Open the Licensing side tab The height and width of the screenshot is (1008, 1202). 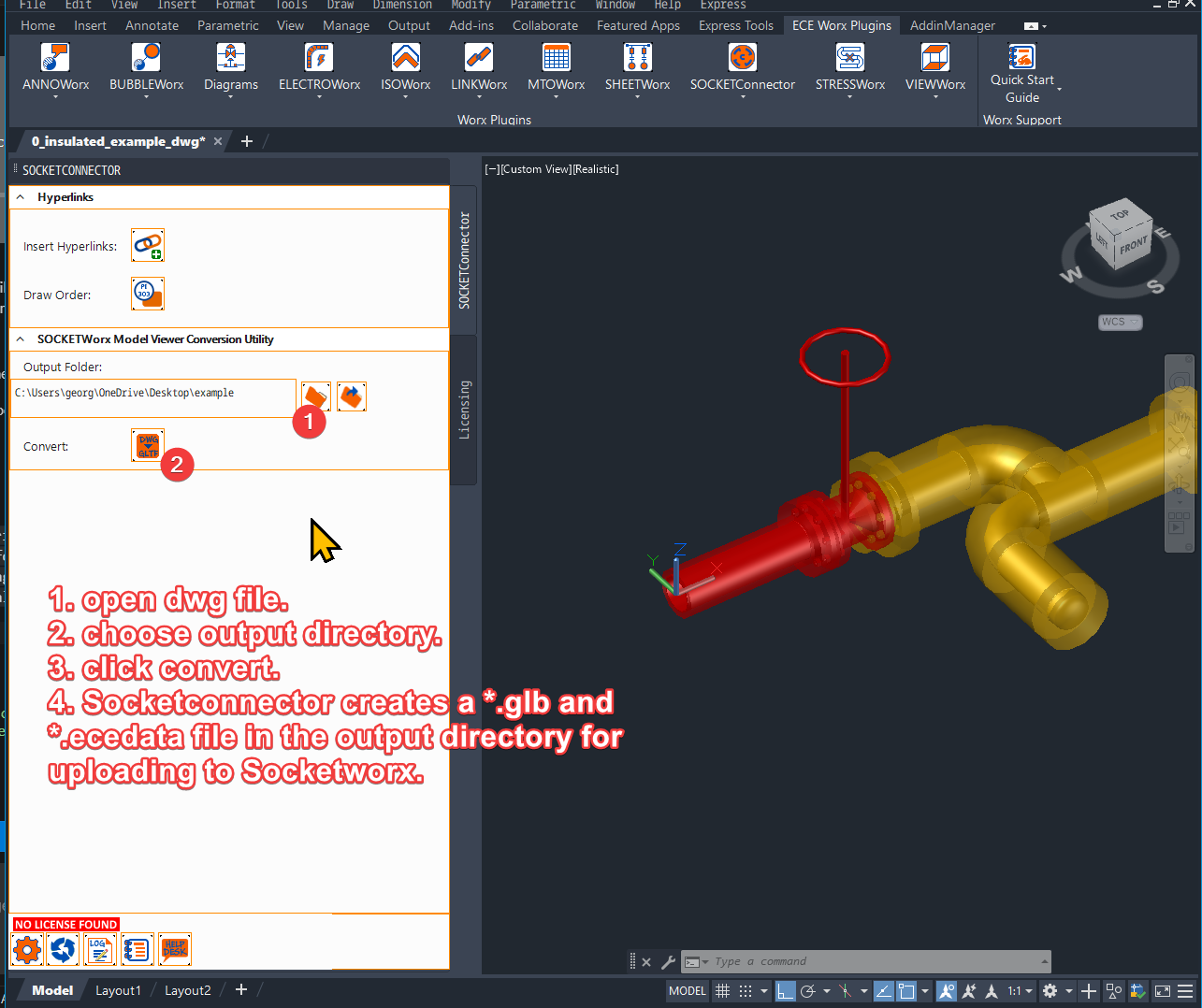coord(464,410)
